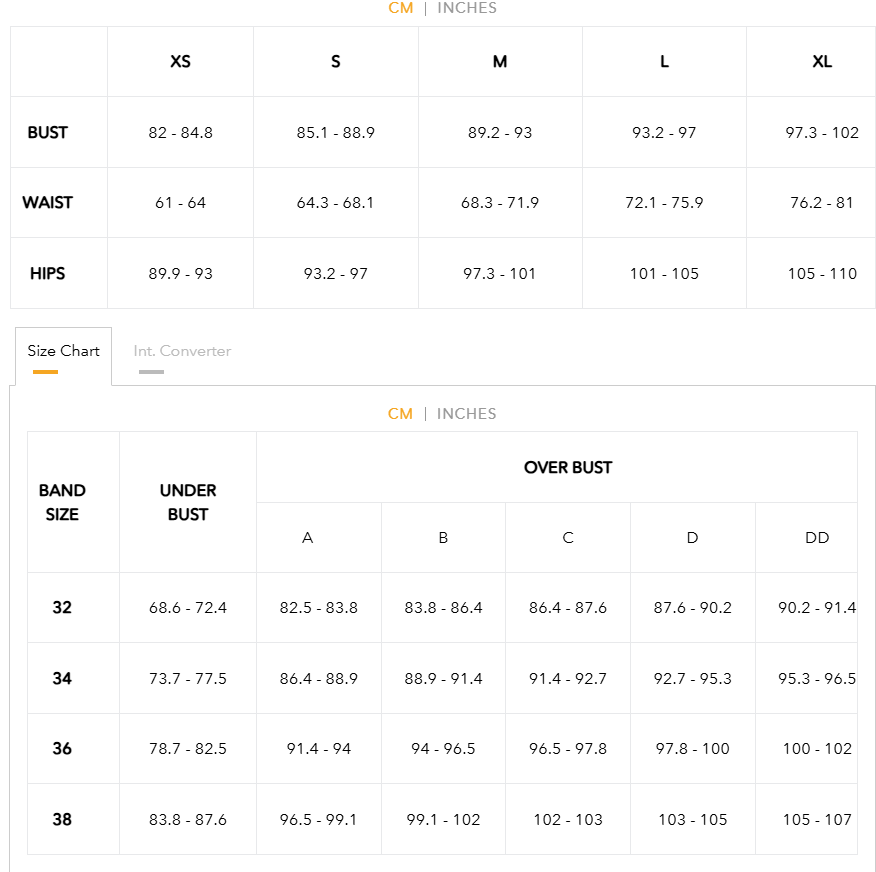876x872 pixels.
Task: Click band size 32 row label
Action: 62,608
